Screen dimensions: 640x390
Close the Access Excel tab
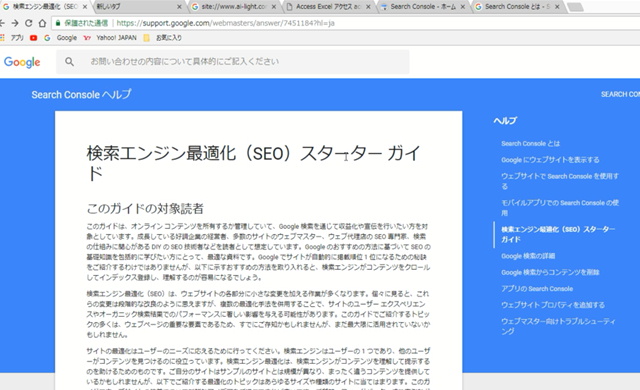point(368,7)
